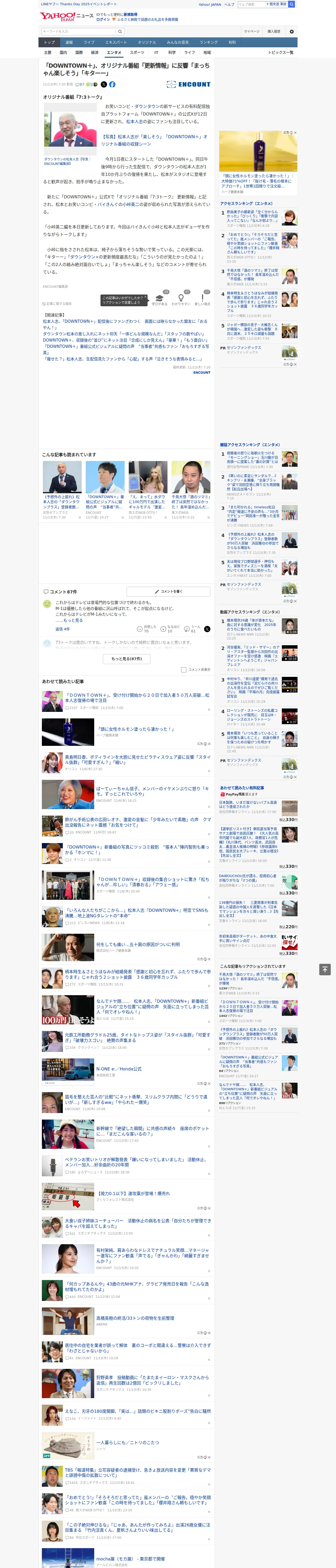Toggle コメント非表示 checkbox
The width and height of the screenshot is (336, 1568).
tap(183, 670)
